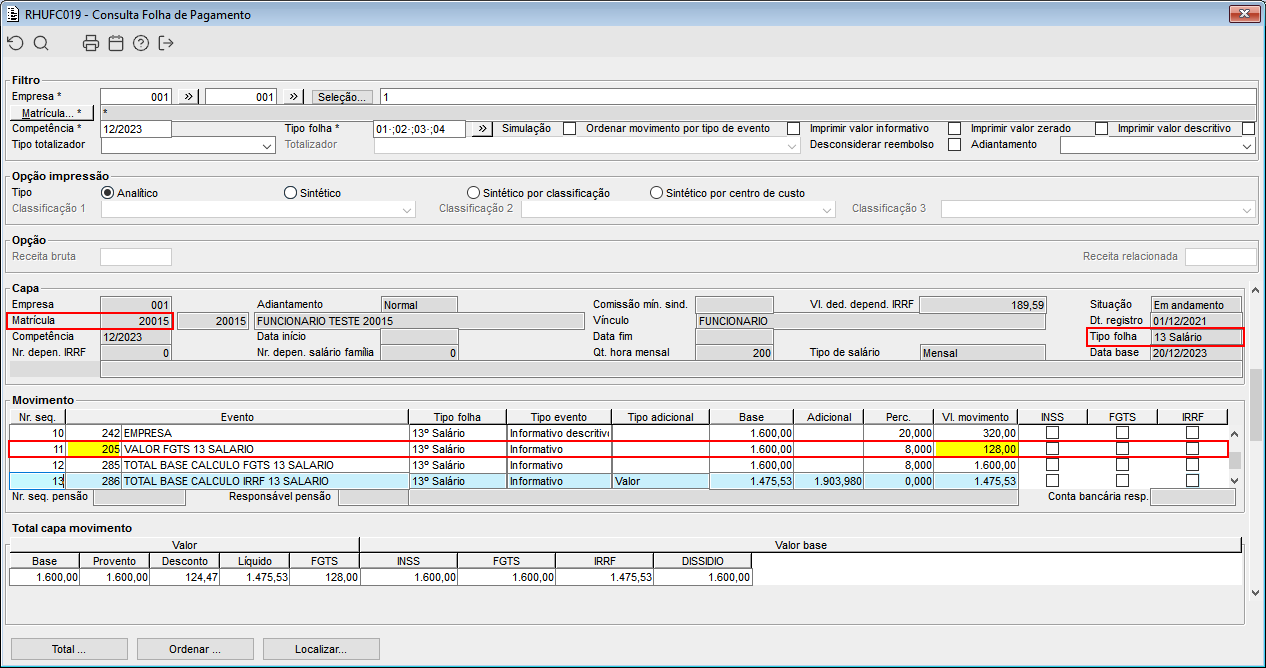Check INSS box in EMPRESA row

click(x=1052, y=433)
